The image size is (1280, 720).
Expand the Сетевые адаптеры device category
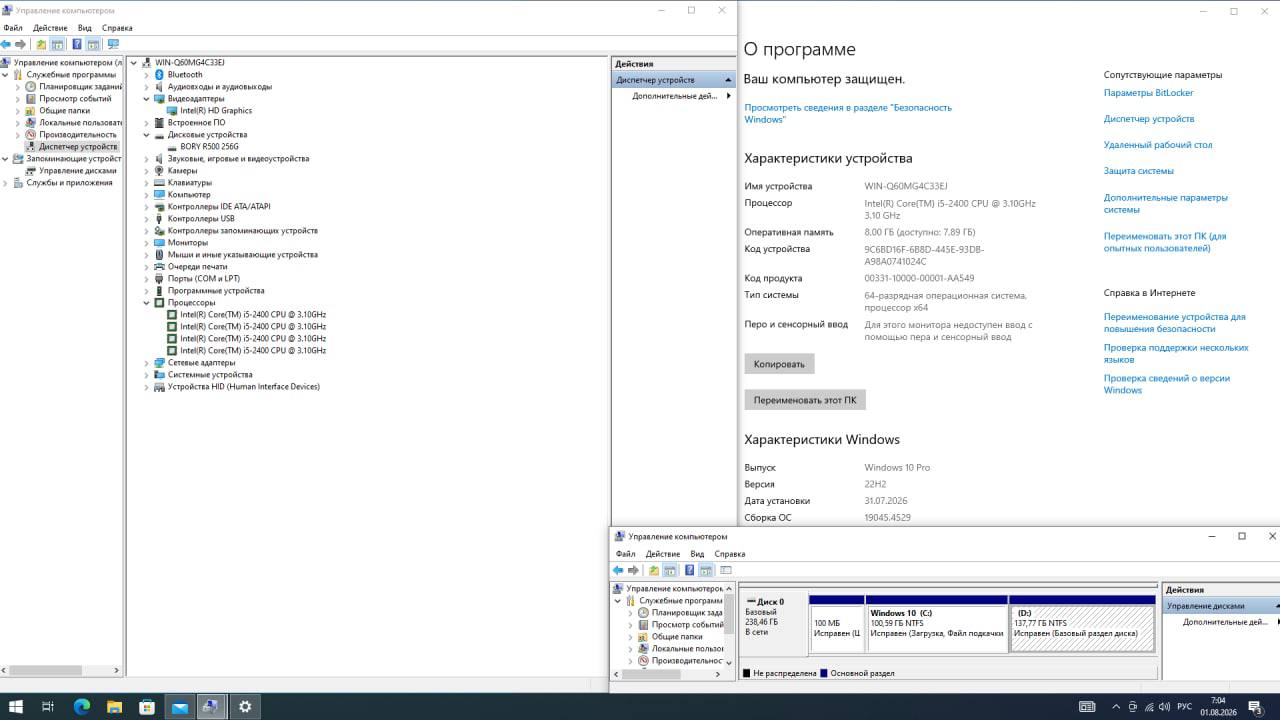tap(146, 363)
